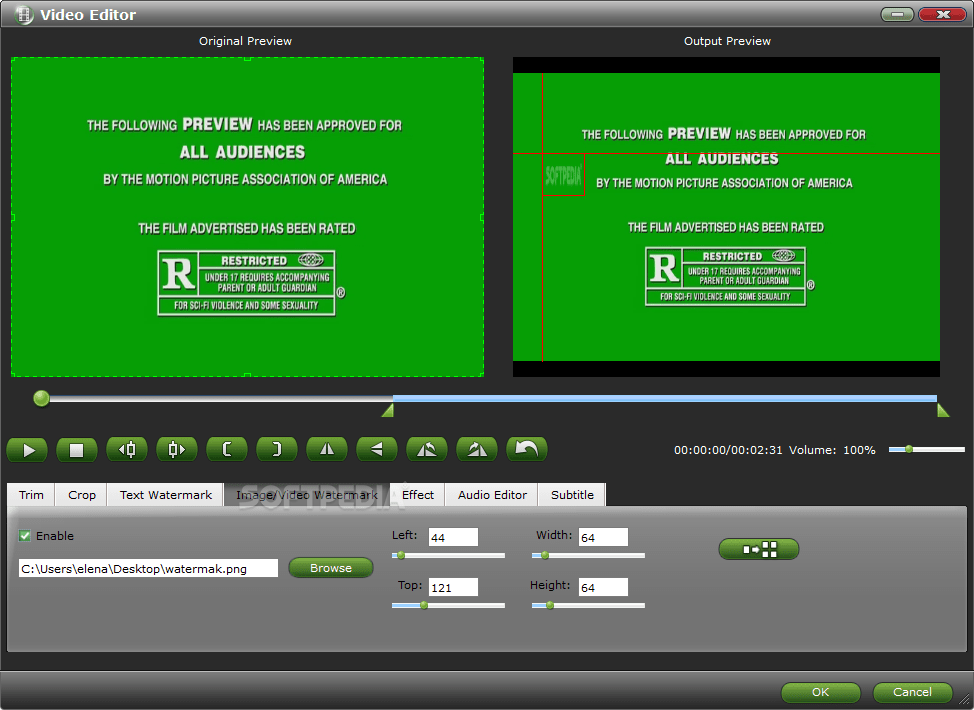Switch to the Crop tab
Image resolution: width=974 pixels, height=710 pixels.
coord(81,495)
